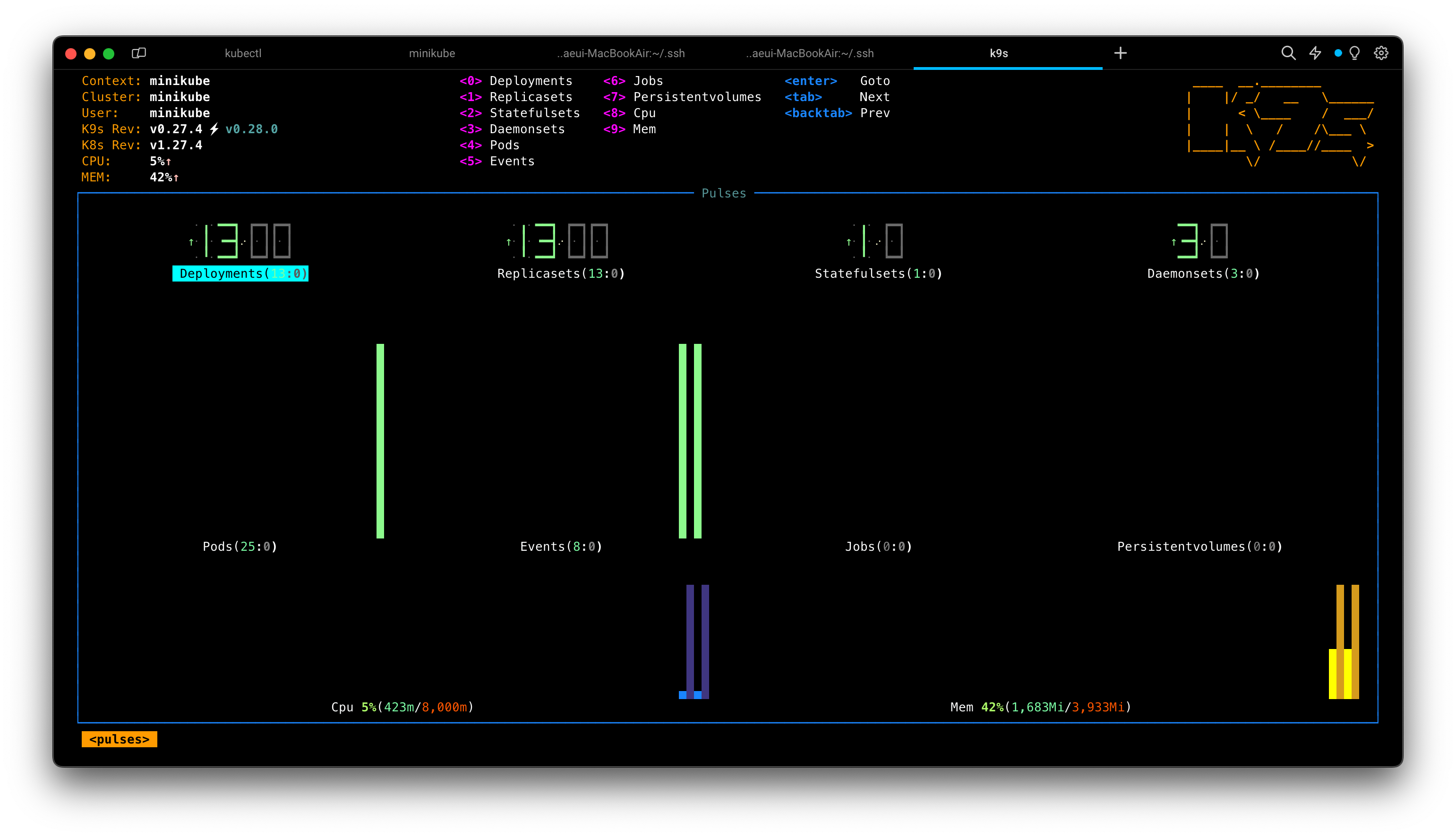Open the settings gear icon

(1381, 53)
